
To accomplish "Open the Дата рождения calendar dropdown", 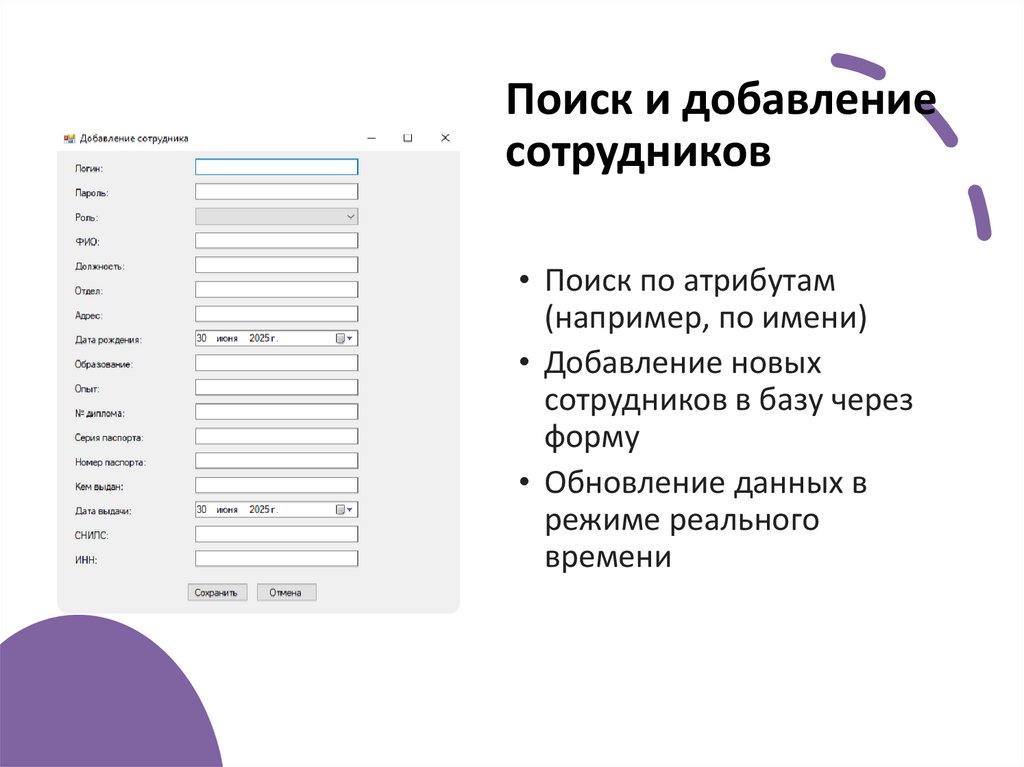I will coord(344,338).
